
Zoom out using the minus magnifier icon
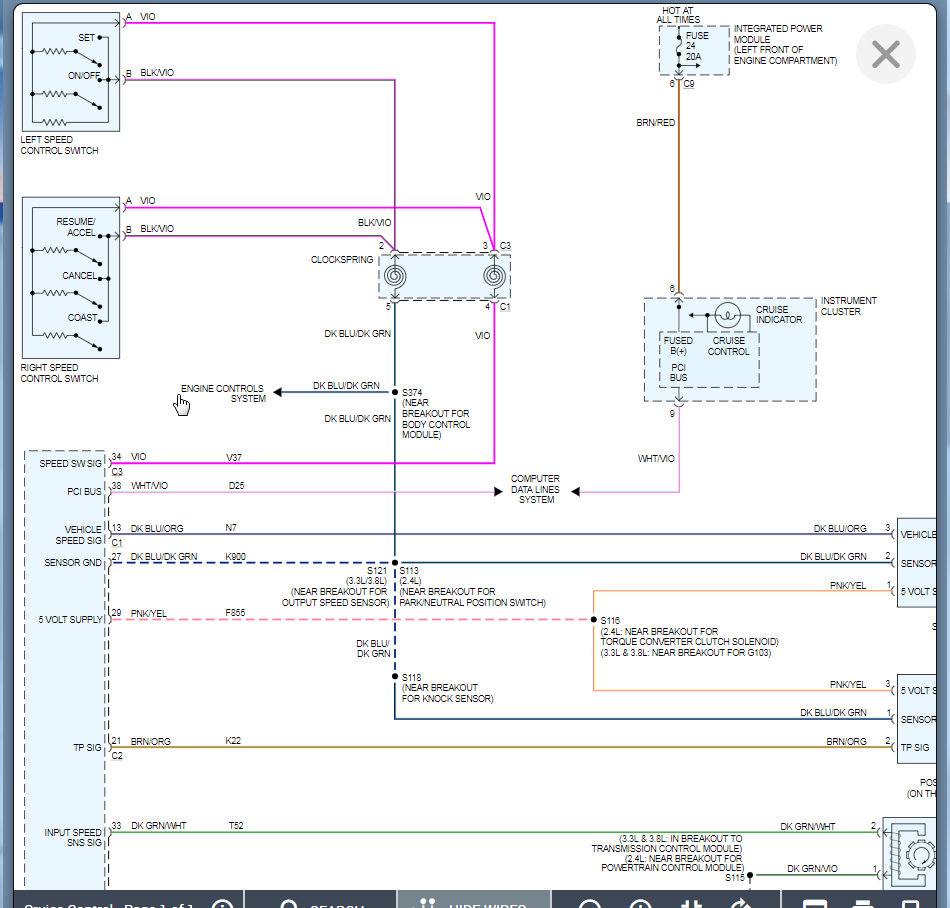(x=590, y=904)
